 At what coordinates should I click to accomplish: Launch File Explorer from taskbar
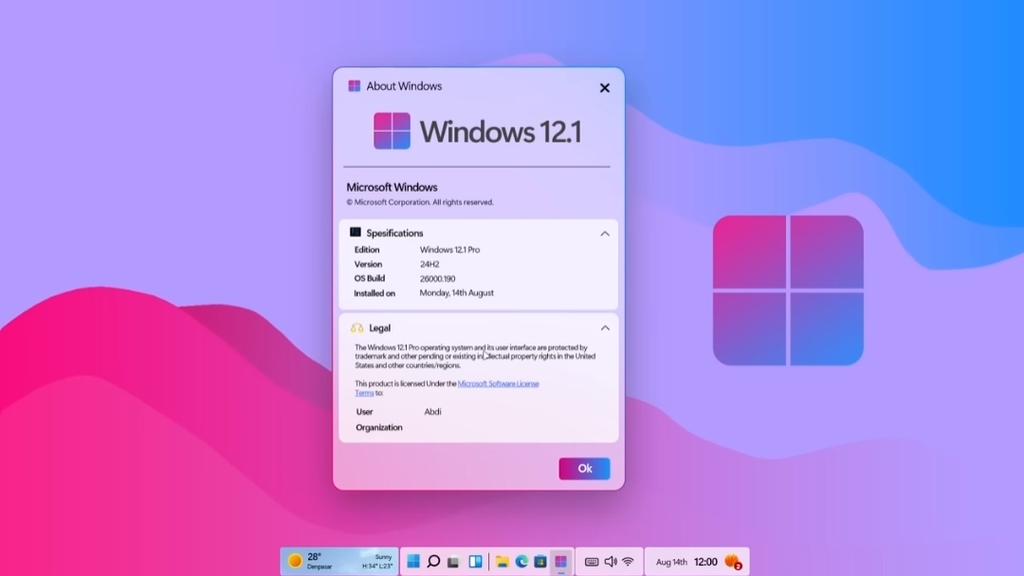coord(503,562)
